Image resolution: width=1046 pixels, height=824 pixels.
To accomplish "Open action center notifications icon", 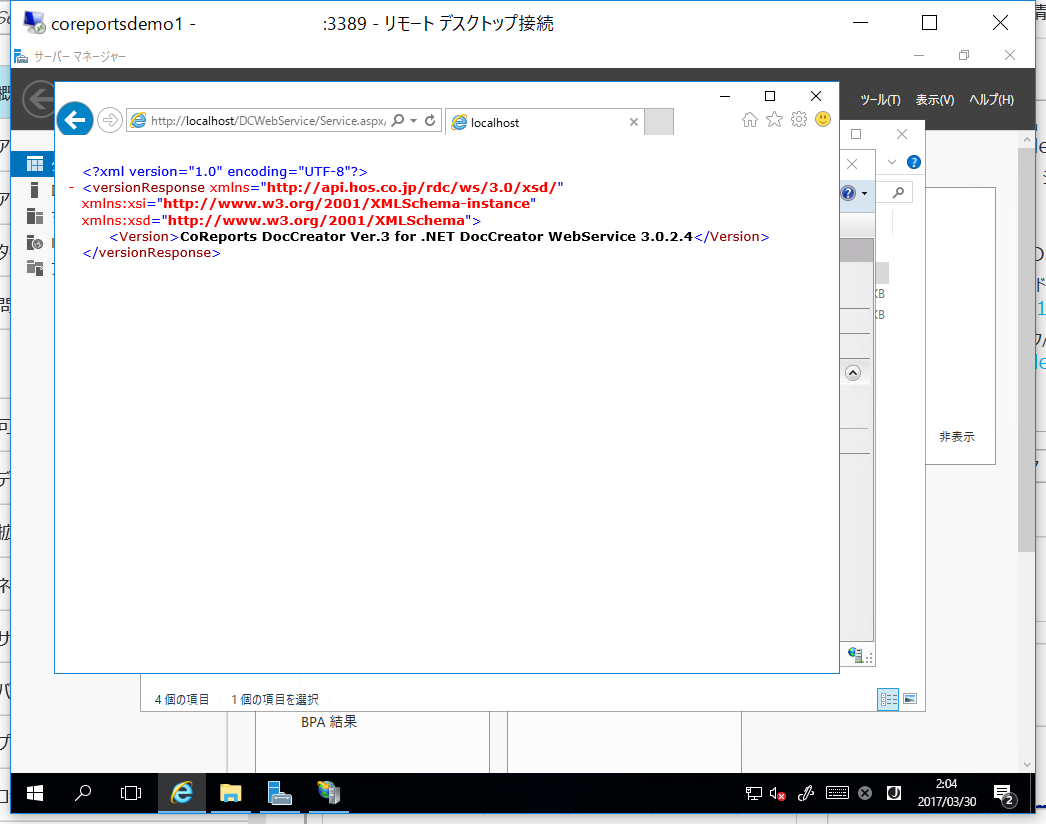I will click(x=1004, y=794).
